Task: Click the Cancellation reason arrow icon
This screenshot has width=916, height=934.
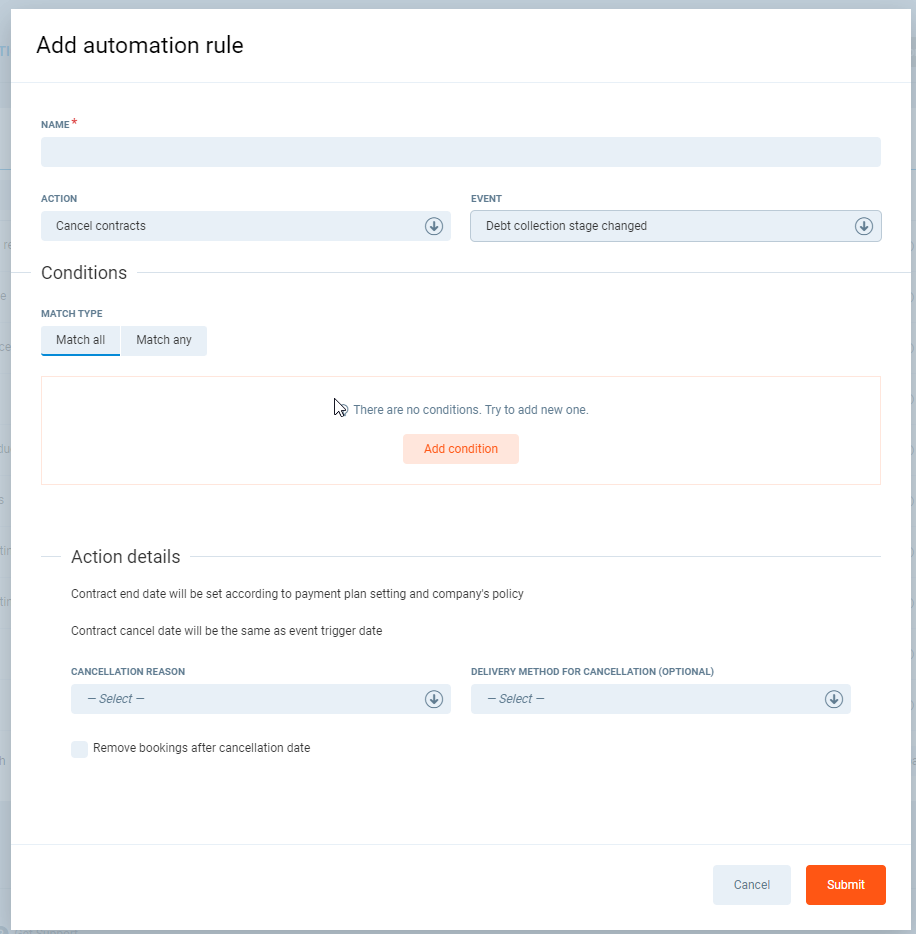Action: [434, 699]
